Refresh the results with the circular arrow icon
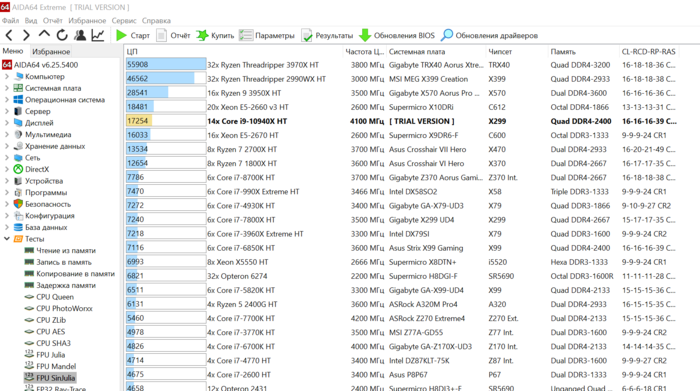This screenshot has width=700, height=391. click(x=62, y=35)
